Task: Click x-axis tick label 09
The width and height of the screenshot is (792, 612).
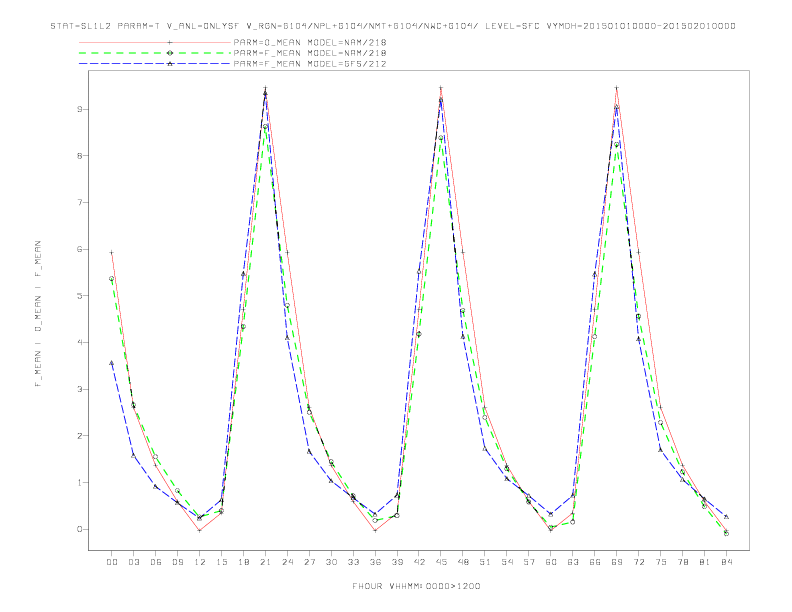Action: tap(177, 562)
